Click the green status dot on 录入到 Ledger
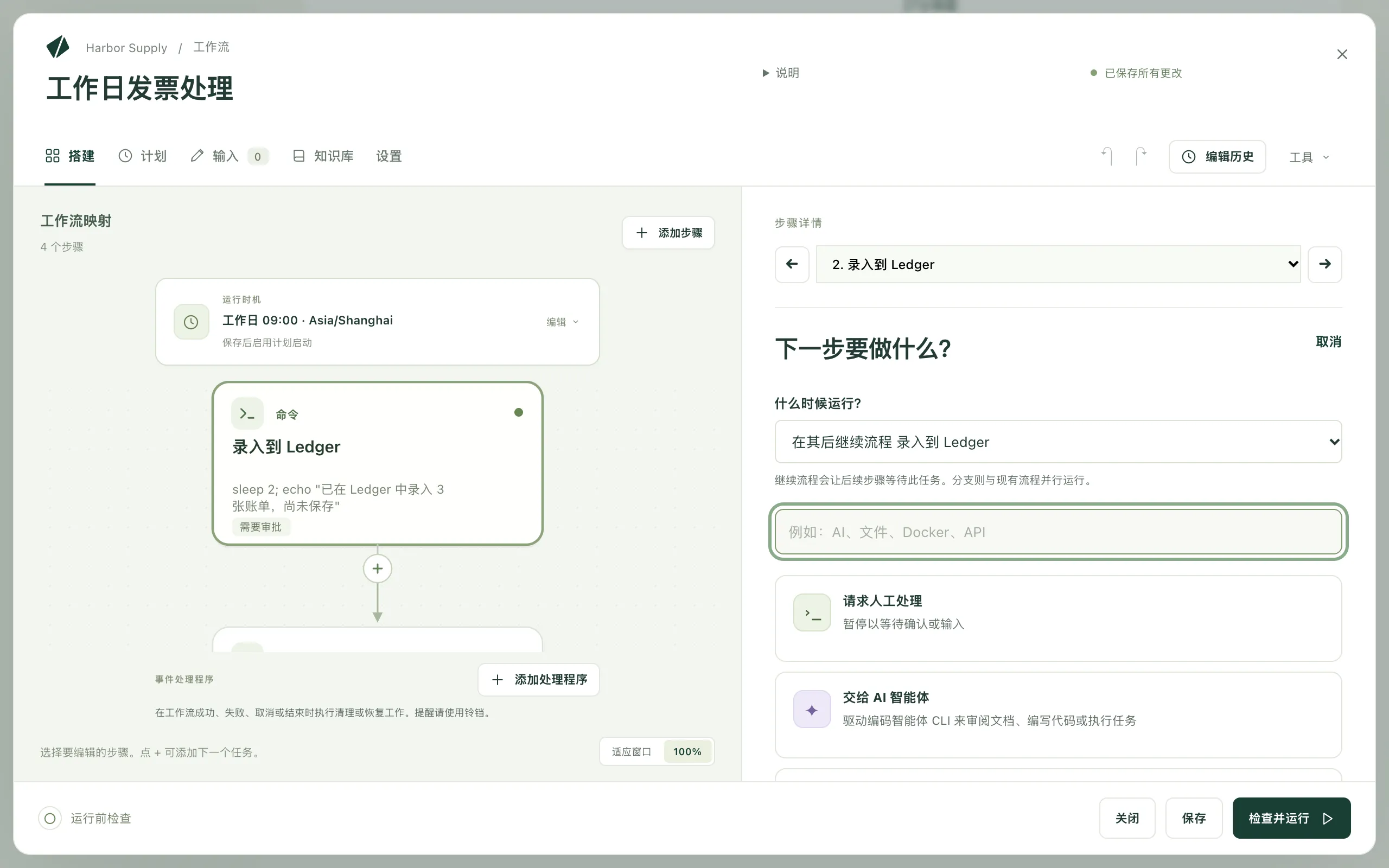Screen dimensions: 1389x868 pyautogui.click(x=519, y=412)
